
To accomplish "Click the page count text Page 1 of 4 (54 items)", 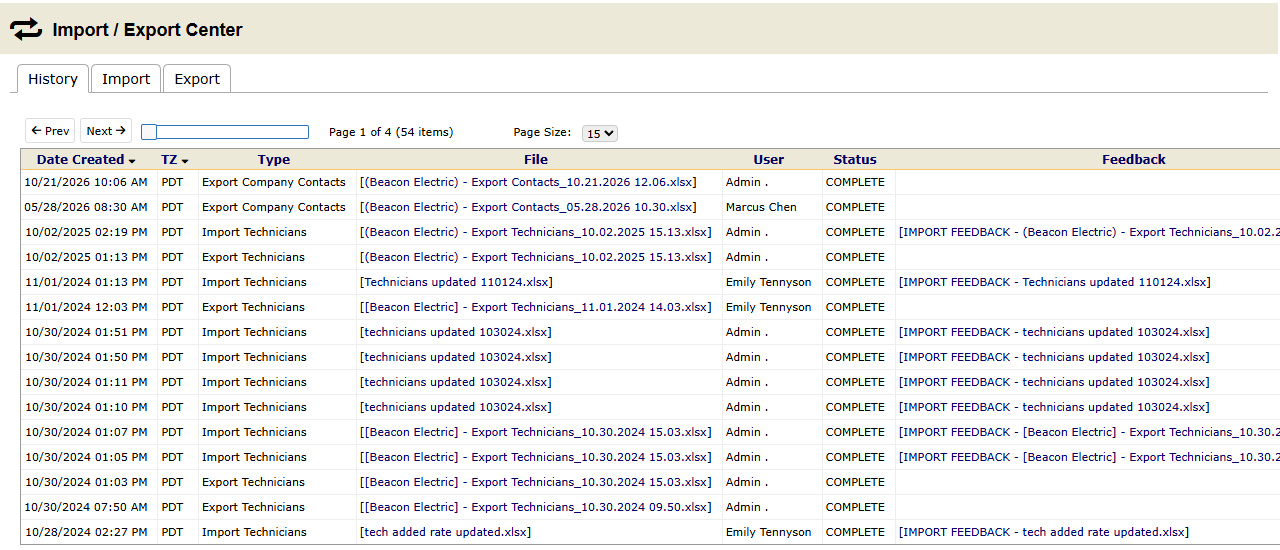I will pyautogui.click(x=391, y=132).
